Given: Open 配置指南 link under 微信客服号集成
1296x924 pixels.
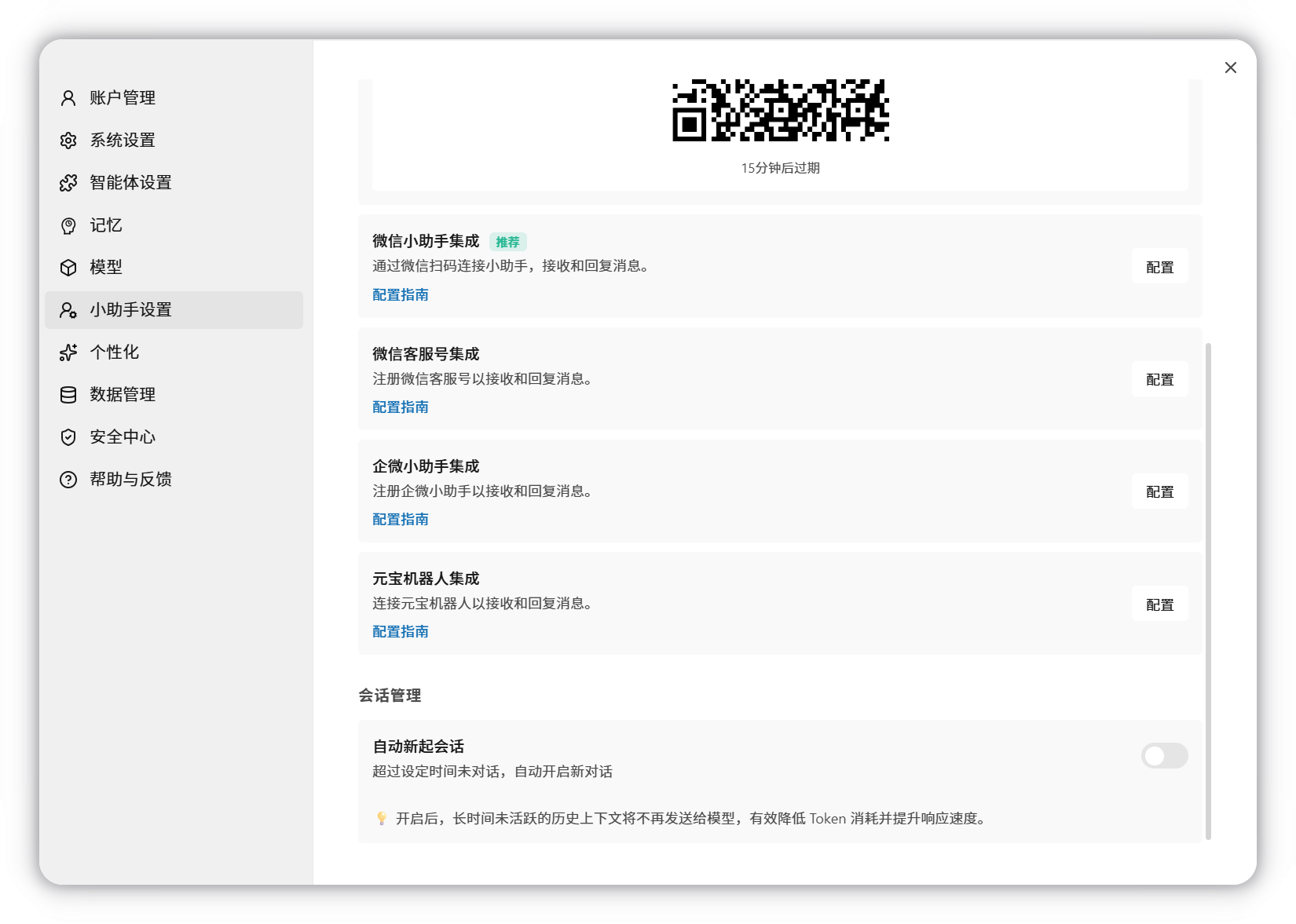Looking at the screenshot, I should point(401,407).
